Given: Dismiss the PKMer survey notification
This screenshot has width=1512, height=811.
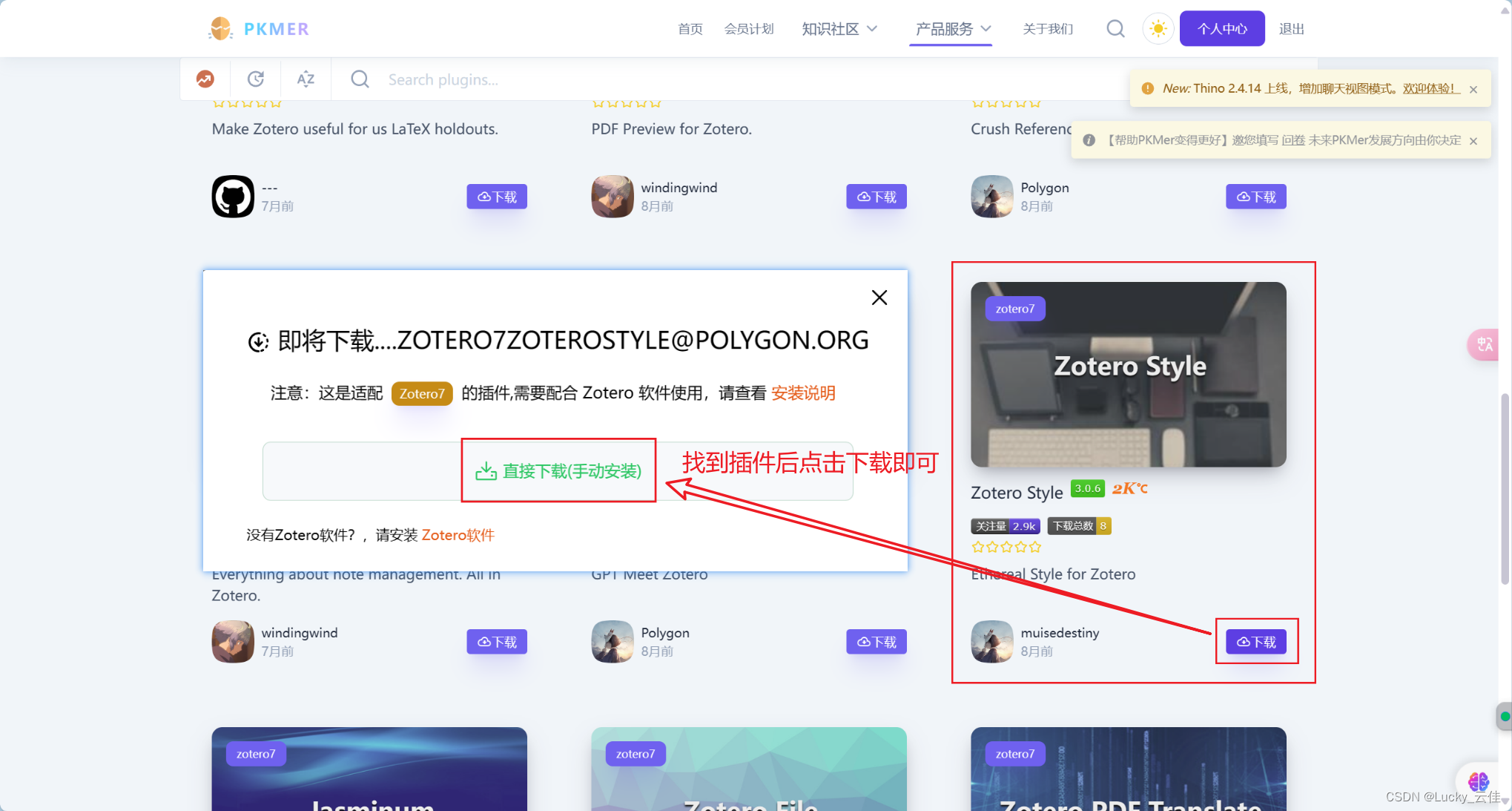Looking at the screenshot, I should pos(1473,141).
